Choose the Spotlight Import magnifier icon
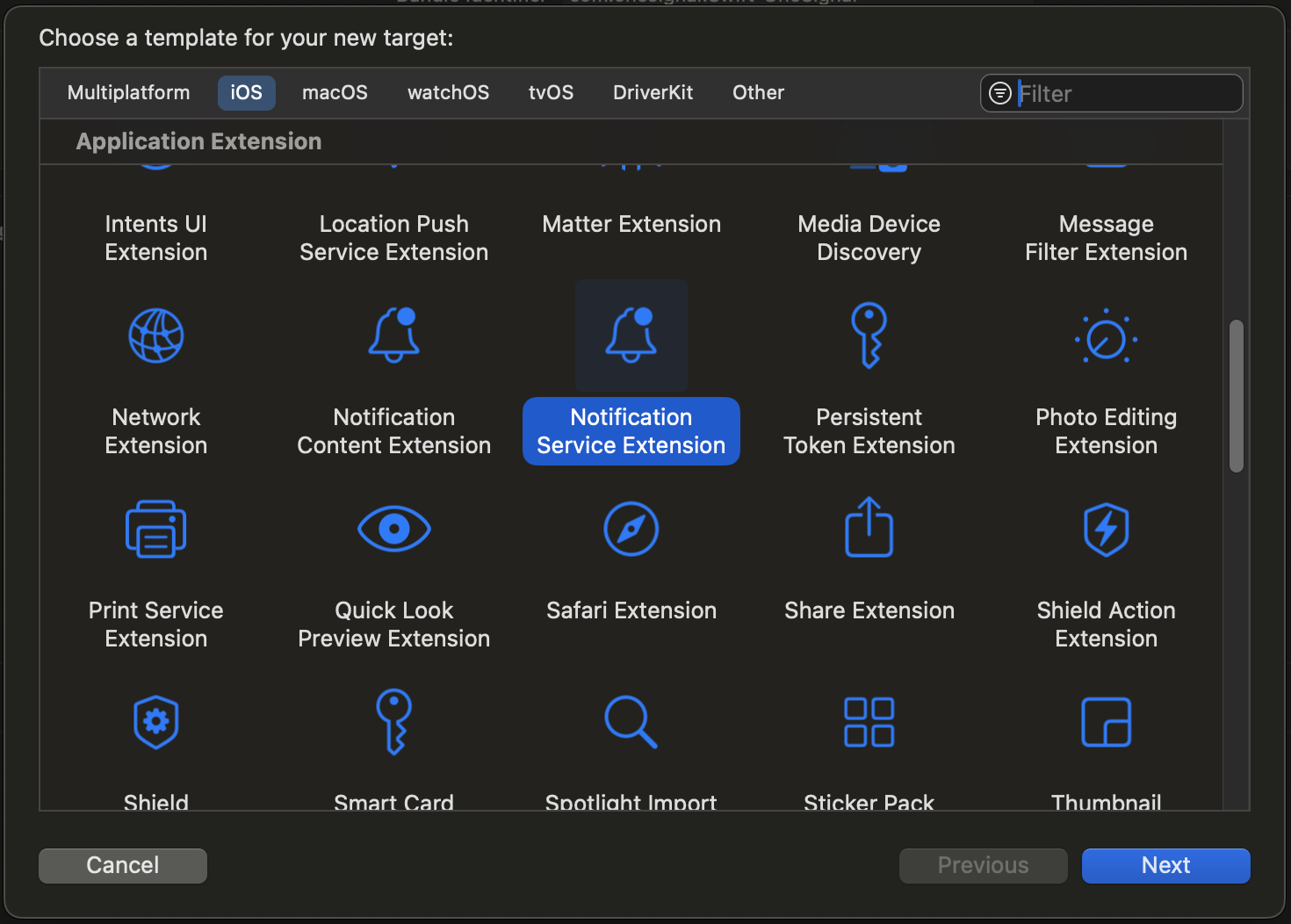The height and width of the screenshot is (924, 1291). click(631, 722)
